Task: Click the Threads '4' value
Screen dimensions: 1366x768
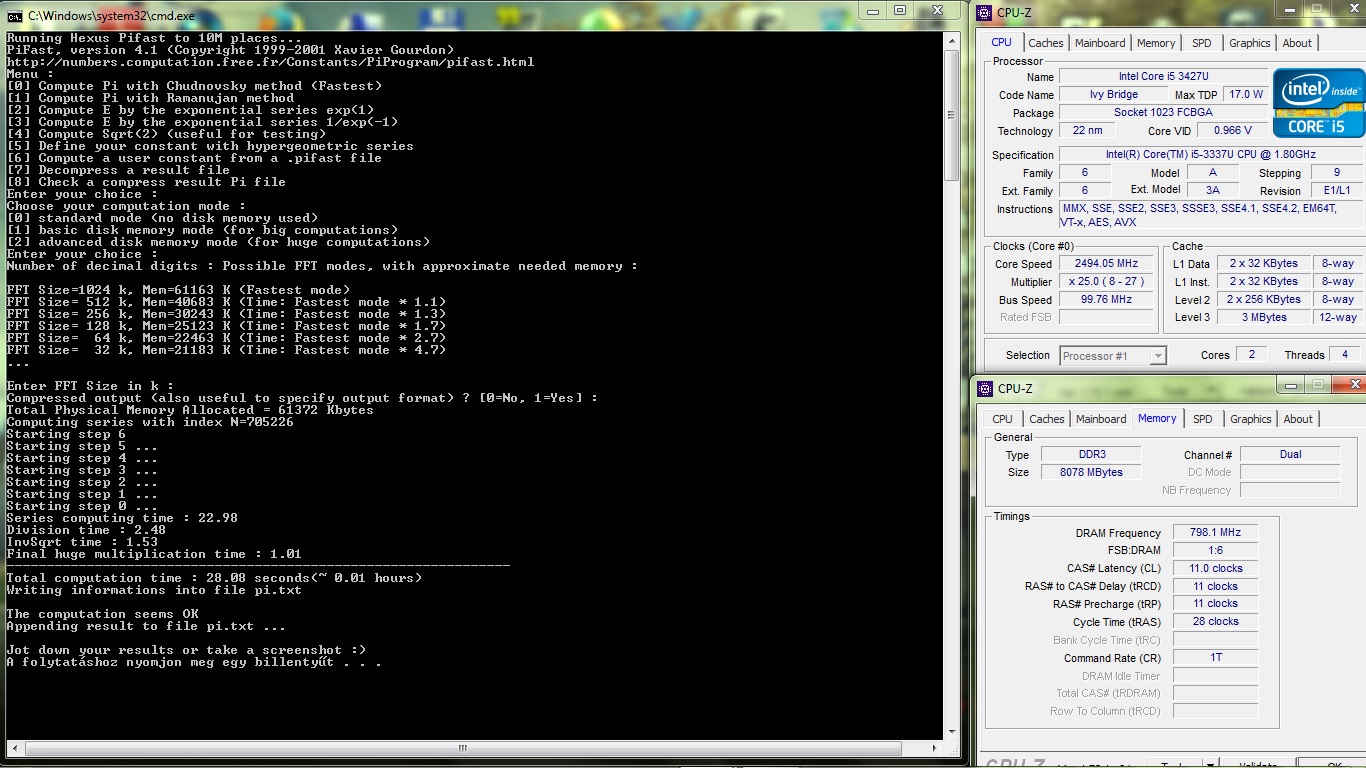Action: [1345, 355]
